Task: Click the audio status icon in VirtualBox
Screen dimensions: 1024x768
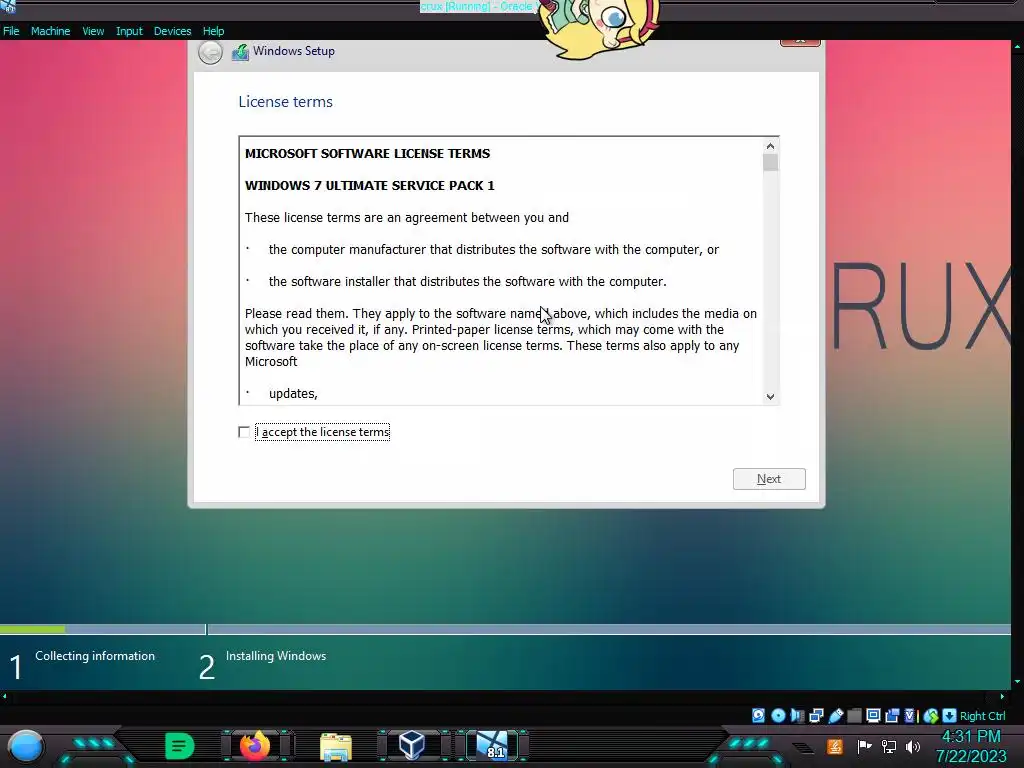Action: (797, 716)
